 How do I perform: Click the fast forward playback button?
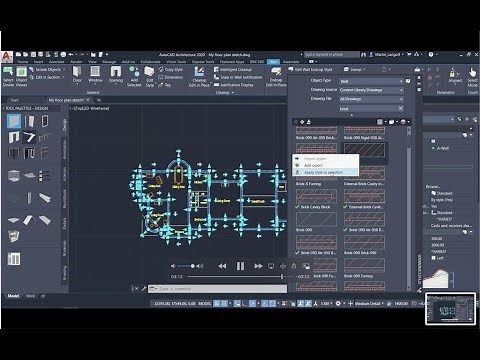pos(258,266)
